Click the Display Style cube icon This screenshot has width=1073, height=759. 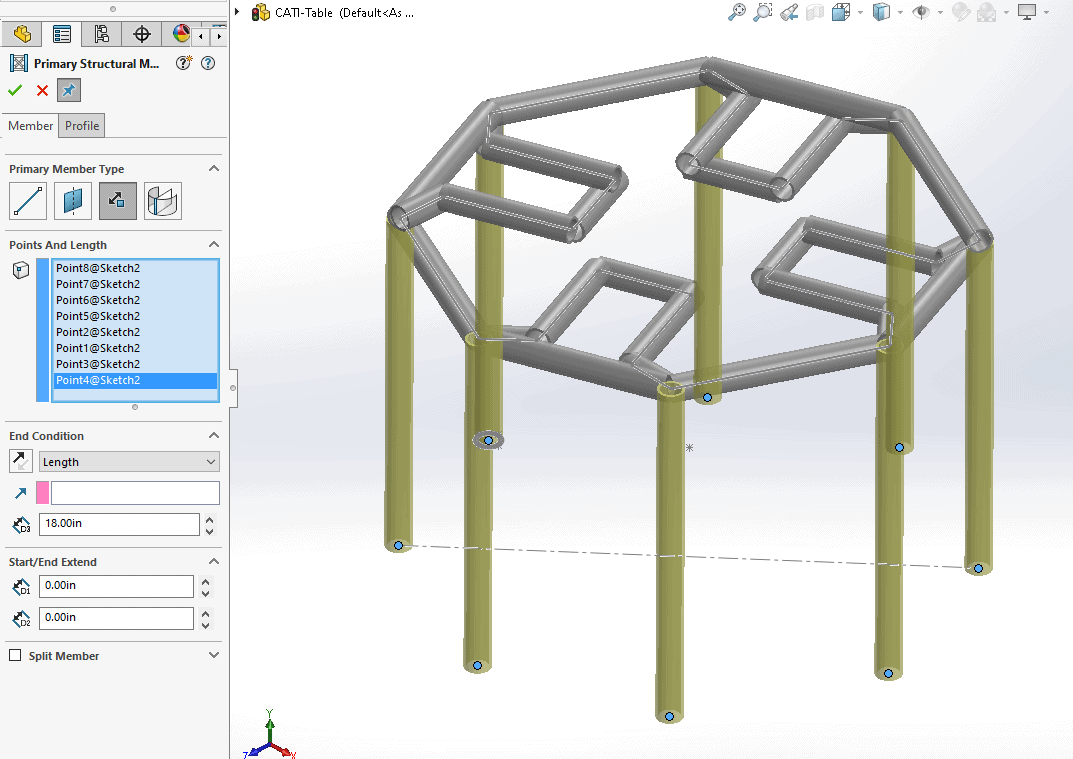[x=881, y=12]
